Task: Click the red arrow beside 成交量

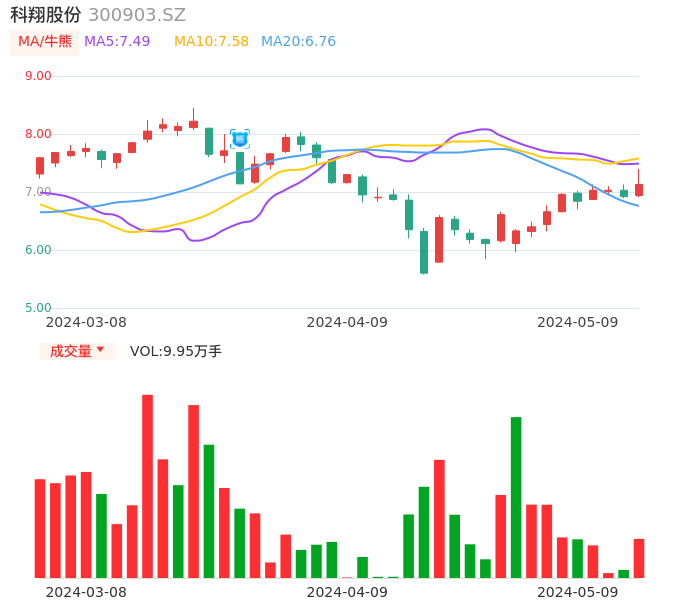Action: (100, 350)
